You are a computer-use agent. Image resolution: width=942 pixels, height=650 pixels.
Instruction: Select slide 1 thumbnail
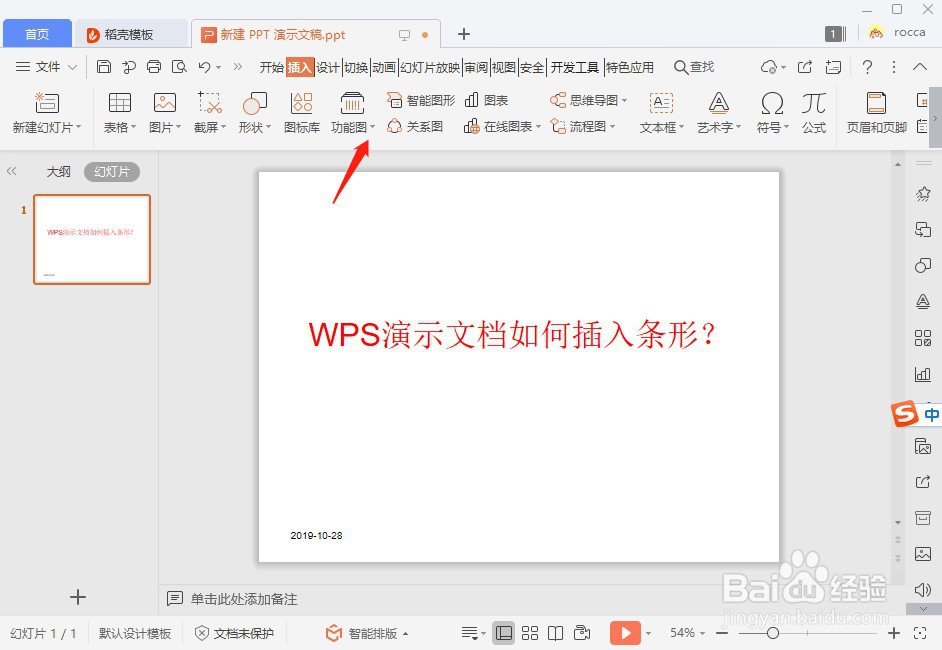click(x=92, y=239)
